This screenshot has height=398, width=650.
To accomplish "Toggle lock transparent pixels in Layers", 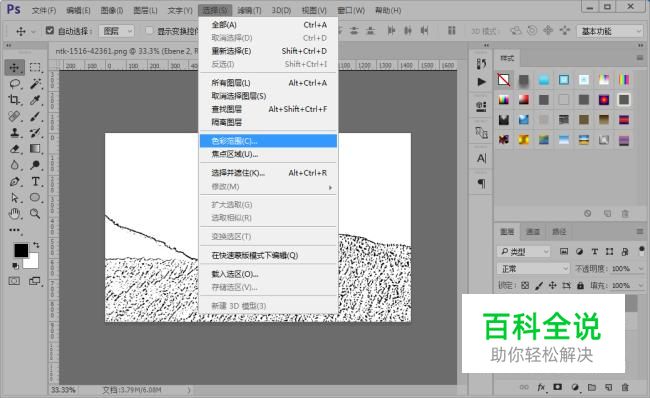I will tap(525, 285).
